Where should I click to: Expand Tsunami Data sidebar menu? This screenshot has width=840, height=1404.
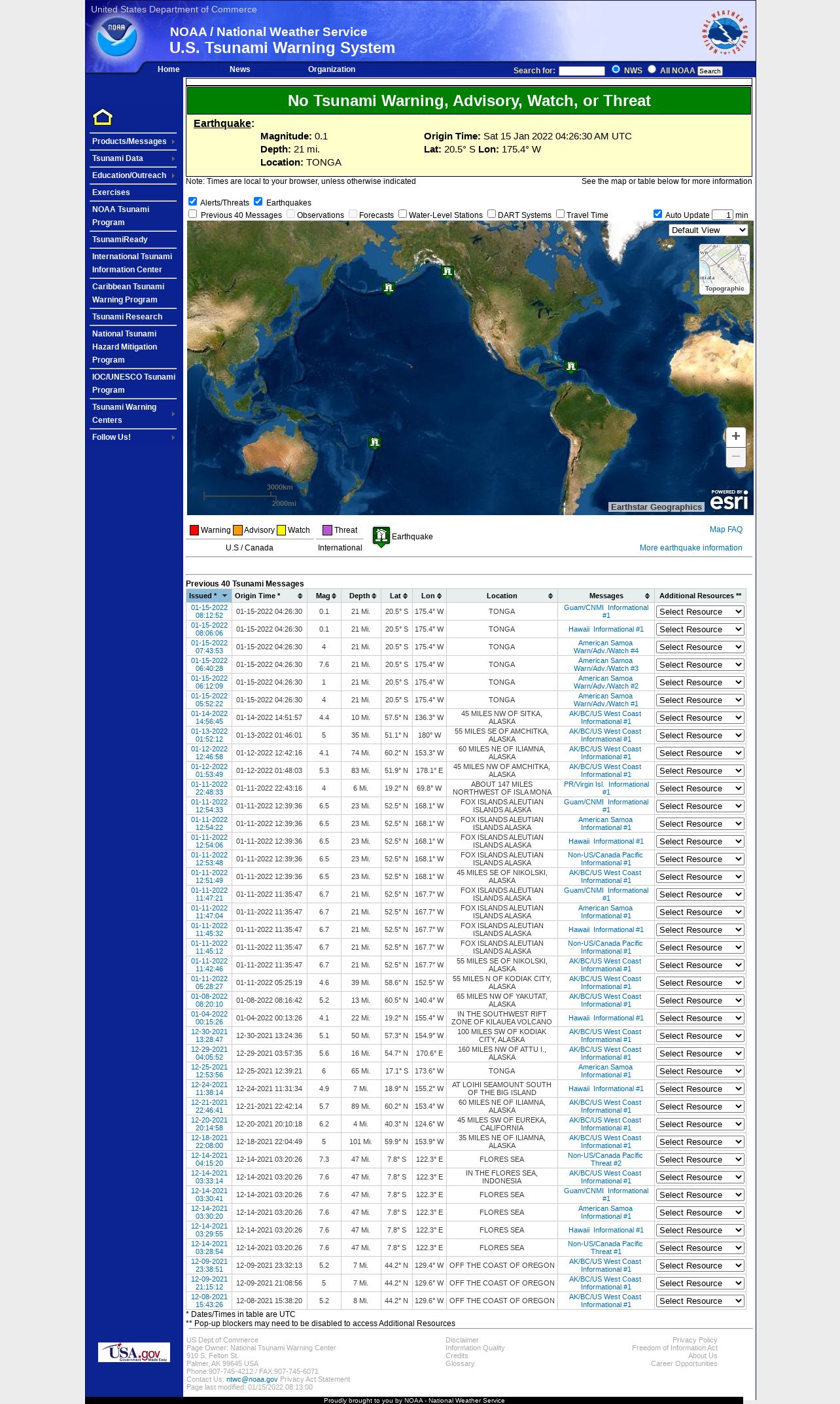[x=133, y=158]
